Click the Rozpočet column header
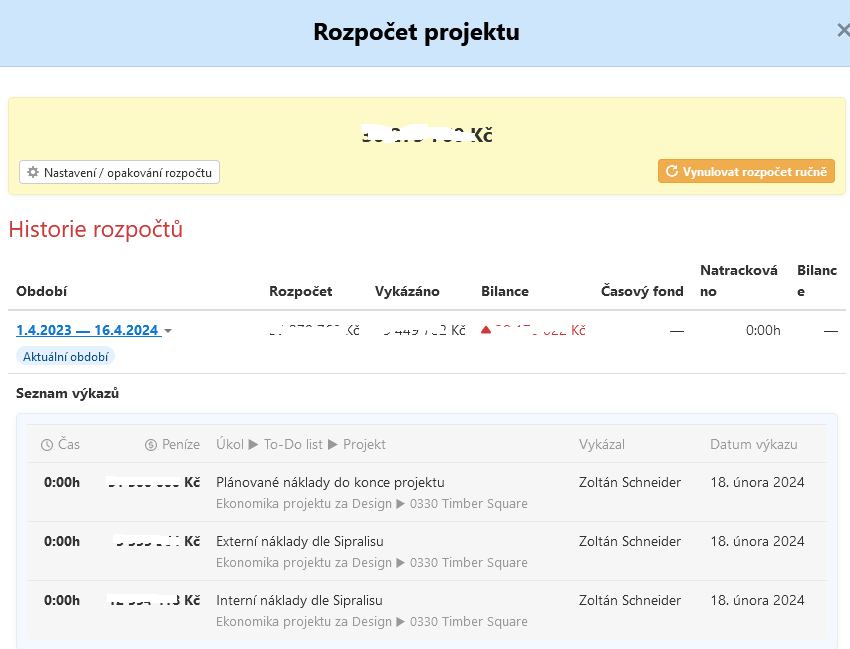 click(x=301, y=291)
